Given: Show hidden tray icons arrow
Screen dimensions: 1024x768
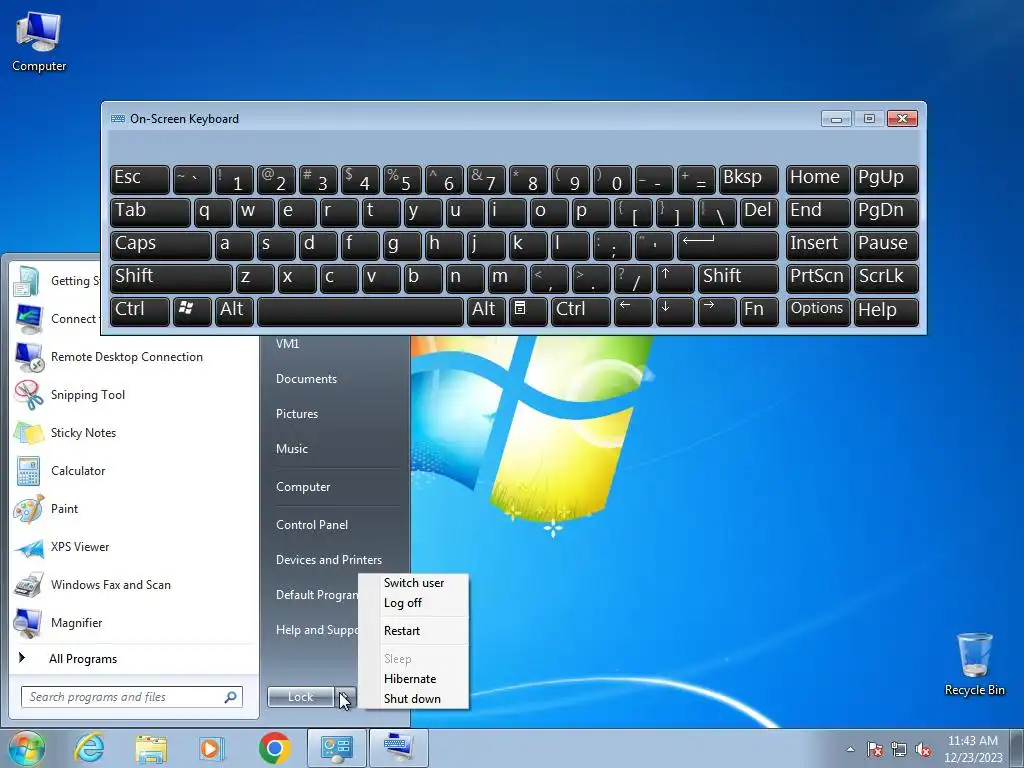Looking at the screenshot, I should (850, 749).
